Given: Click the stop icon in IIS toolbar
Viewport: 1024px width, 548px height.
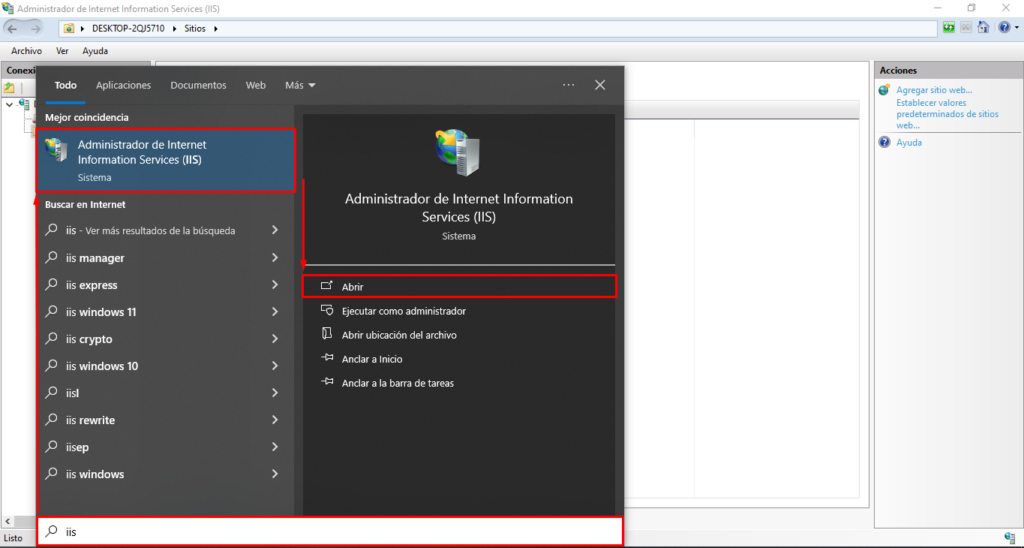Looking at the screenshot, I should click(966, 27).
